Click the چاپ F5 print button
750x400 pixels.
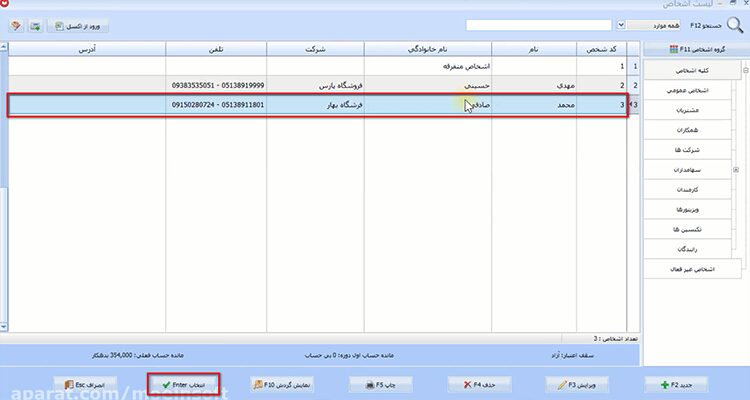pyautogui.click(x=381, y=385)
